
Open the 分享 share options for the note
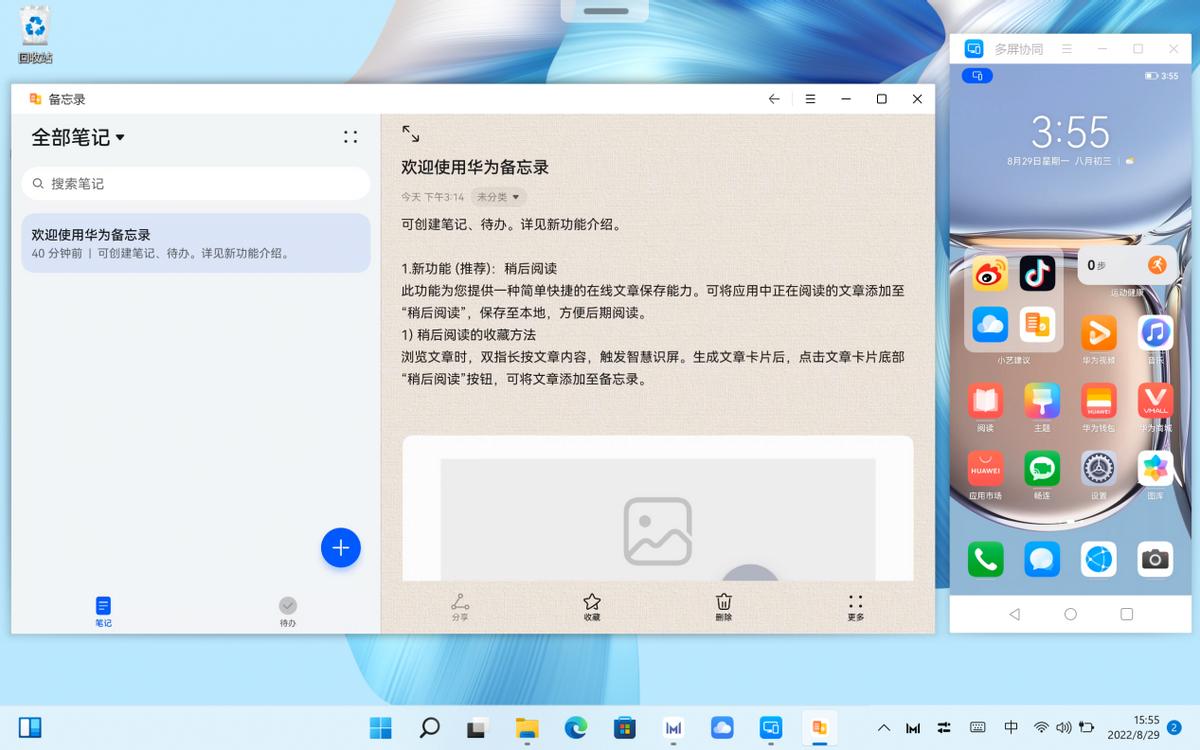(x=460, y=608)
